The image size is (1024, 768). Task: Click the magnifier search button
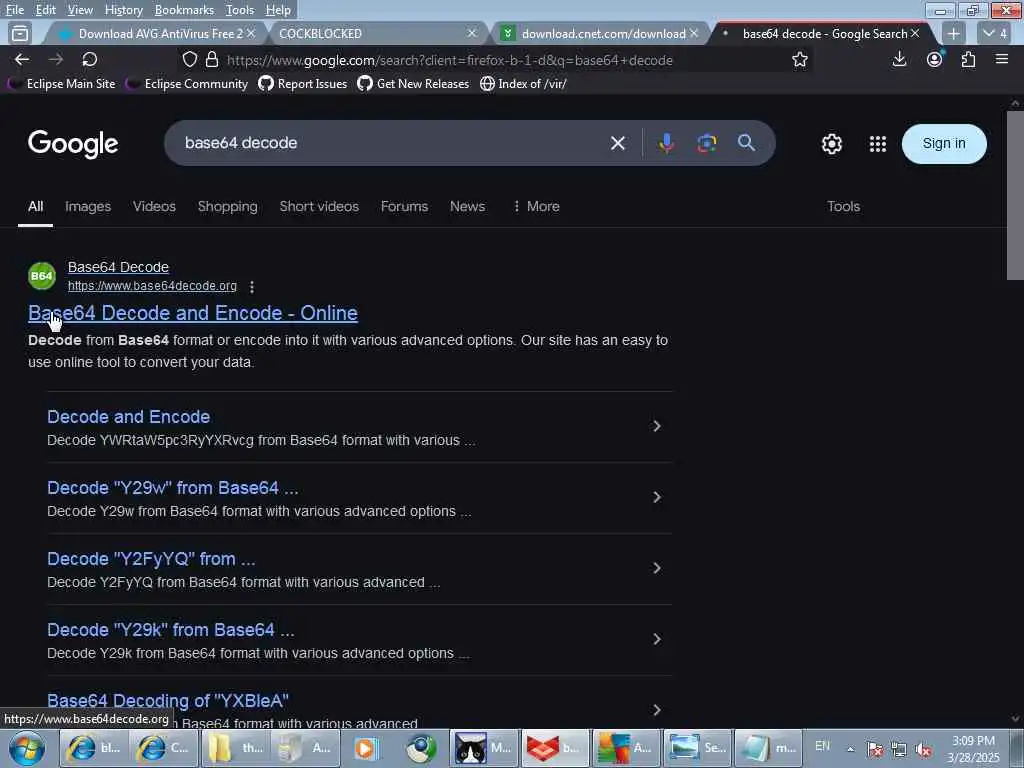point(746,142)
